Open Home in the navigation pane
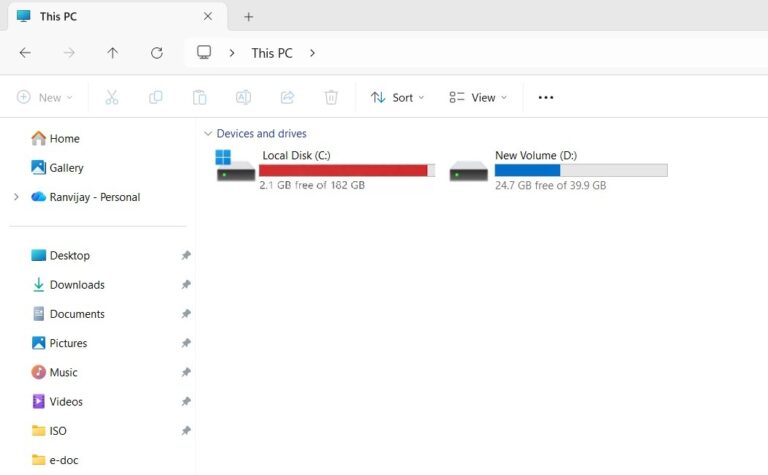The width and height of the screenshot is (768, 475). tap(55, 139)
